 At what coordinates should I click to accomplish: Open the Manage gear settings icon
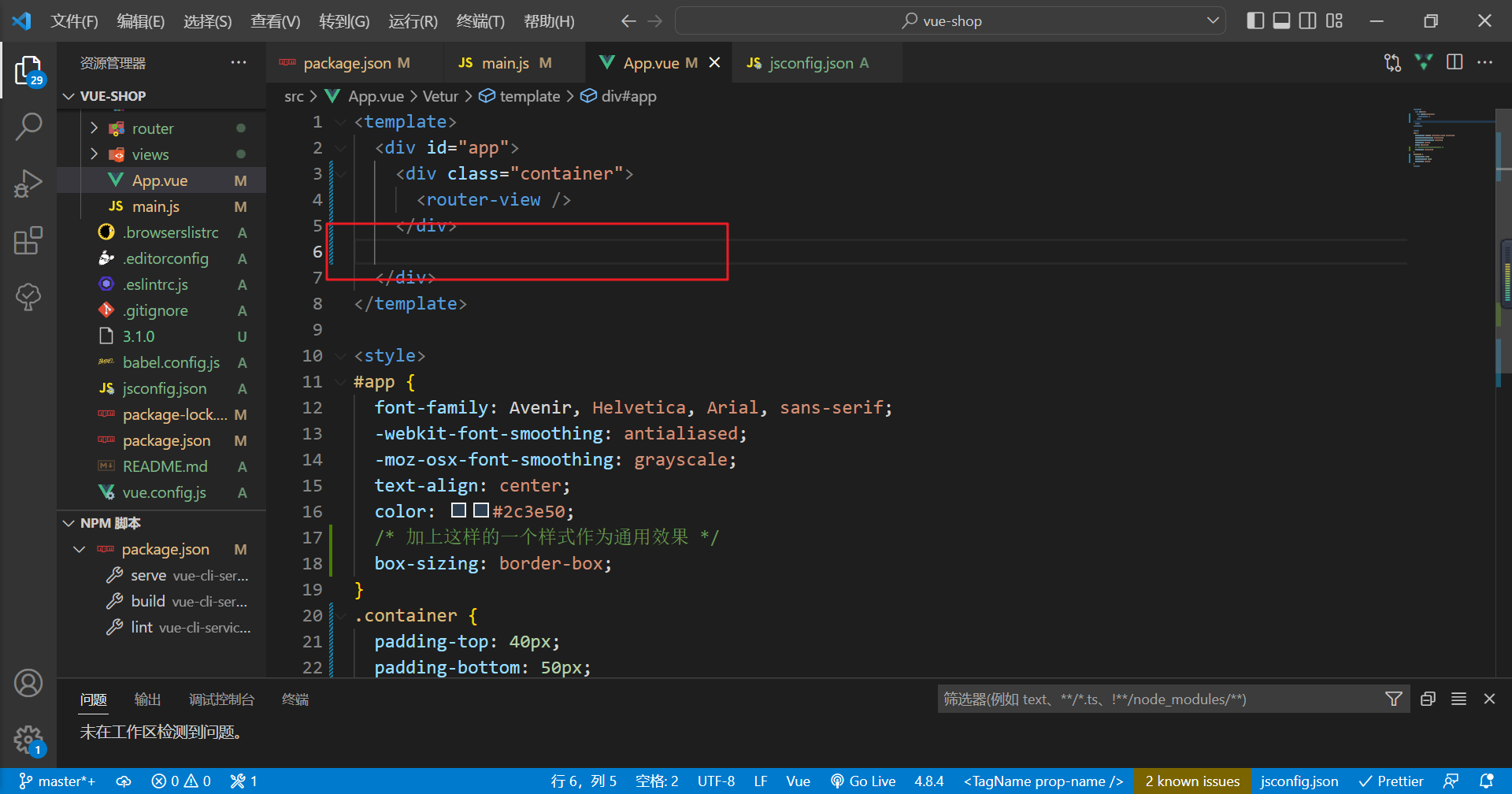coord(28,739)
